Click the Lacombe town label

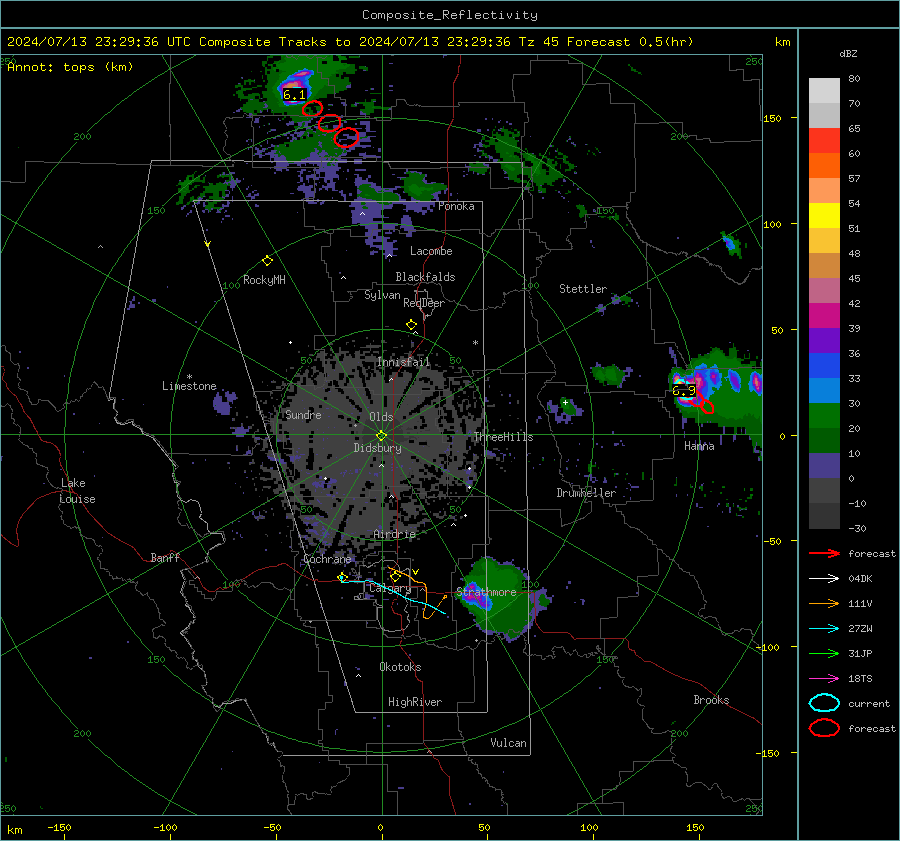point(431,251)
